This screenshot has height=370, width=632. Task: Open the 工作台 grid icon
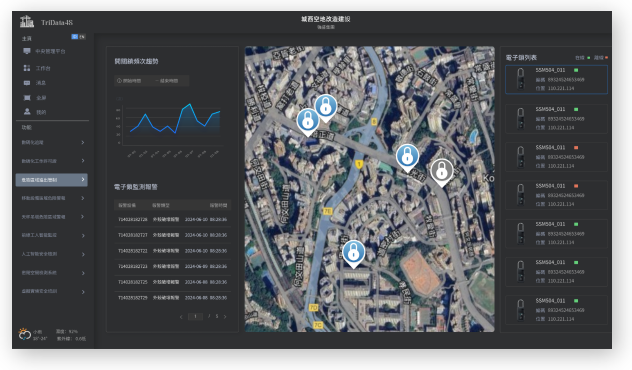click(27, 68)
